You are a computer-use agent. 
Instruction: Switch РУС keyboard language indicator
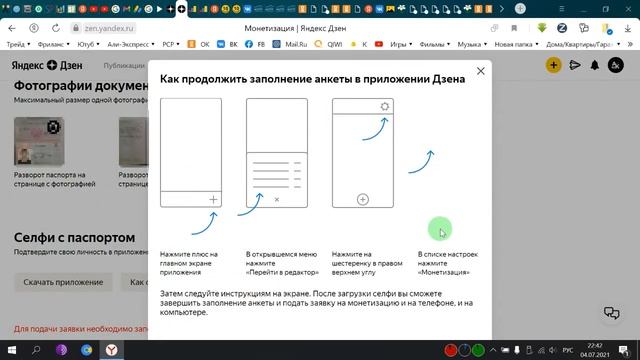(568, 350)
